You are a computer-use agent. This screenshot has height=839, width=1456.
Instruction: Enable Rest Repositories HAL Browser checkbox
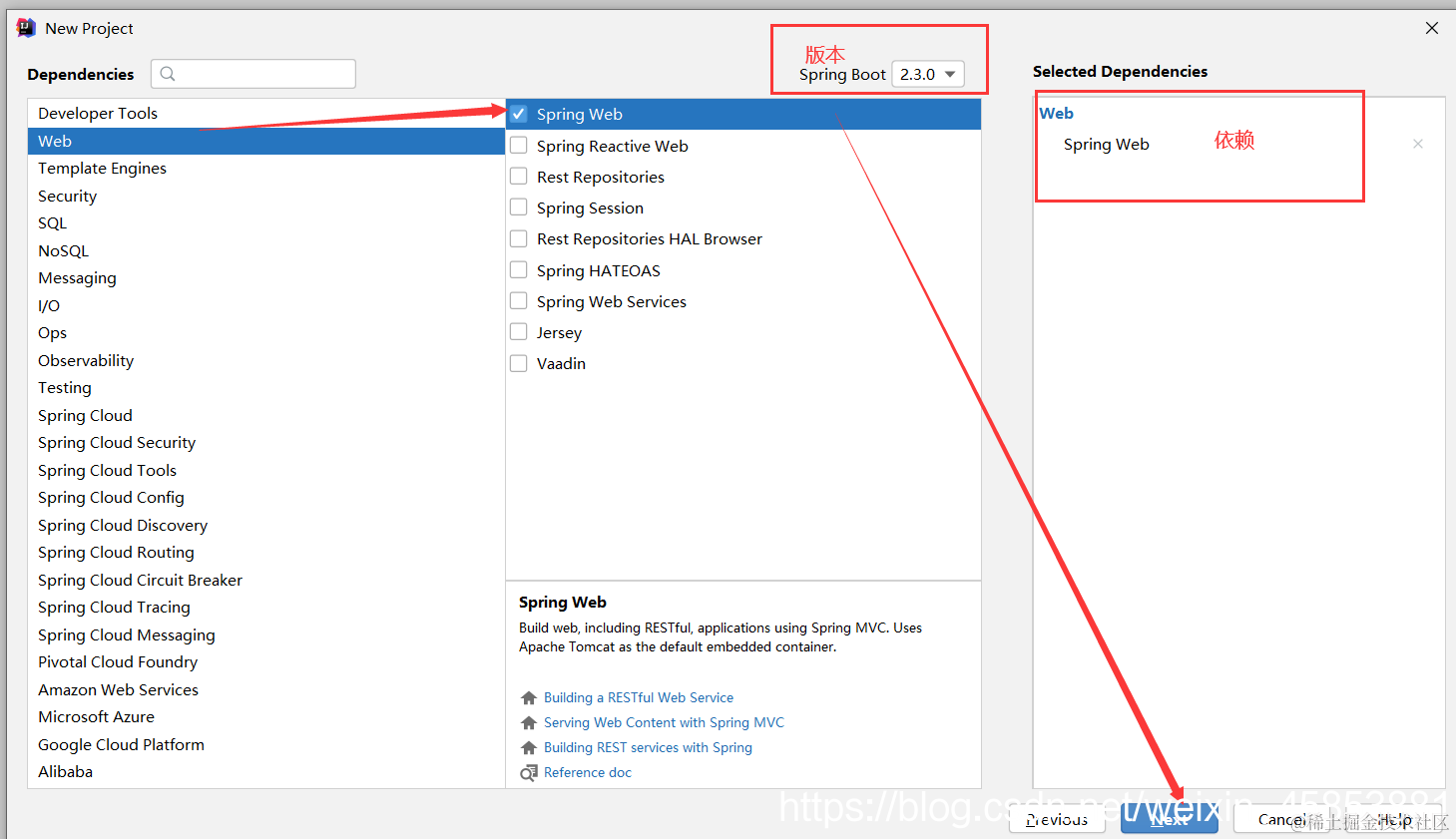tap(519, 238)
